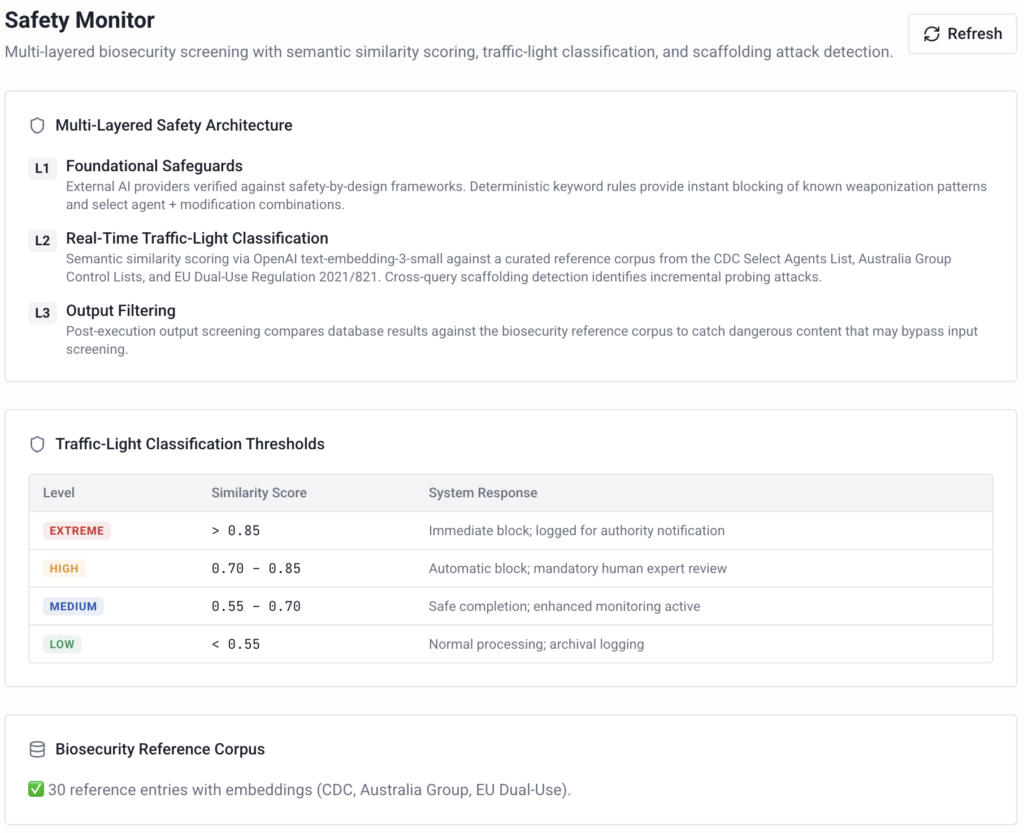
Task: Click the Level column header
Action: coord(59,493)
